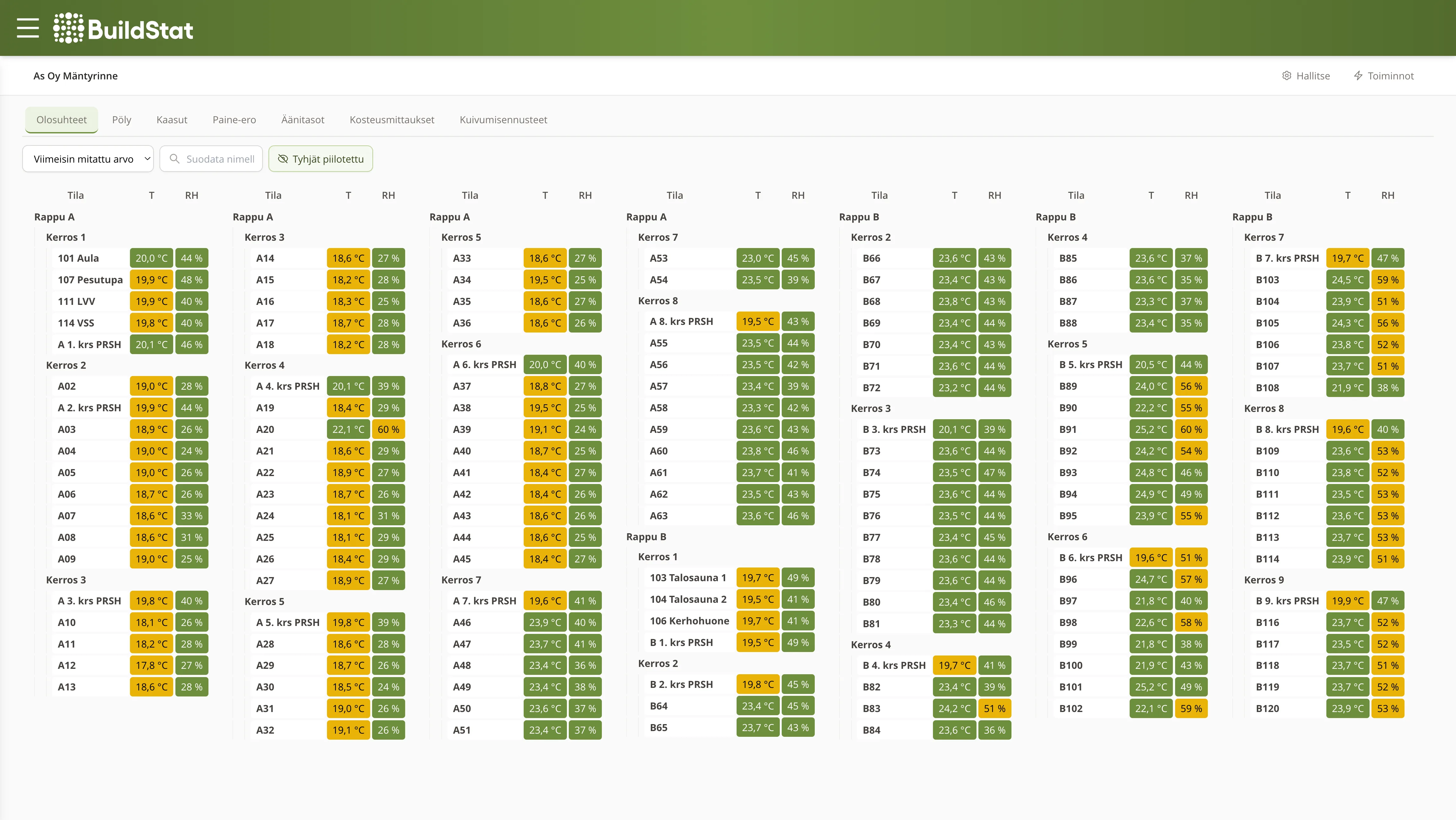Click the A20 humidity 60 % cell
This screenshot has height=820, width=1456.
(388, 429)
